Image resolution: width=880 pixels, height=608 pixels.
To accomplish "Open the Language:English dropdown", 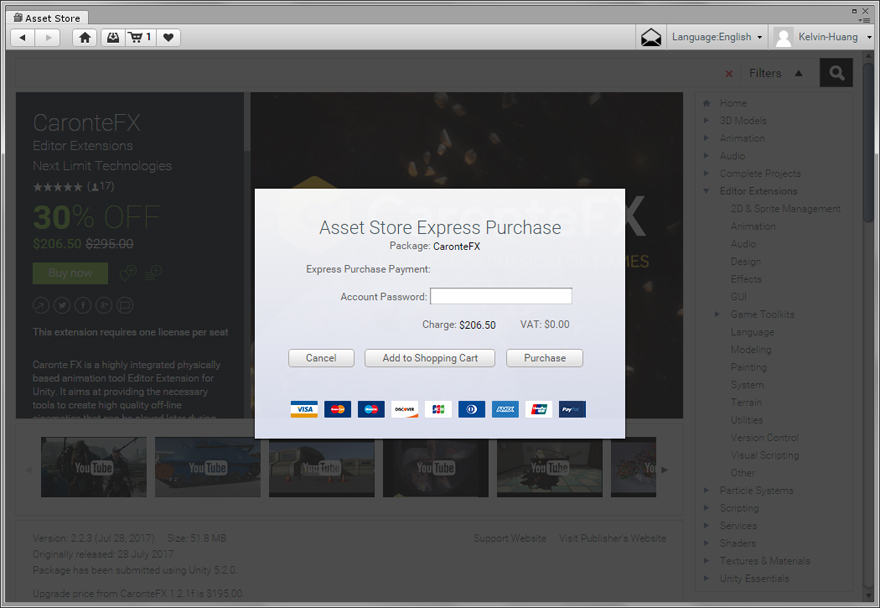I will point(717,37).
